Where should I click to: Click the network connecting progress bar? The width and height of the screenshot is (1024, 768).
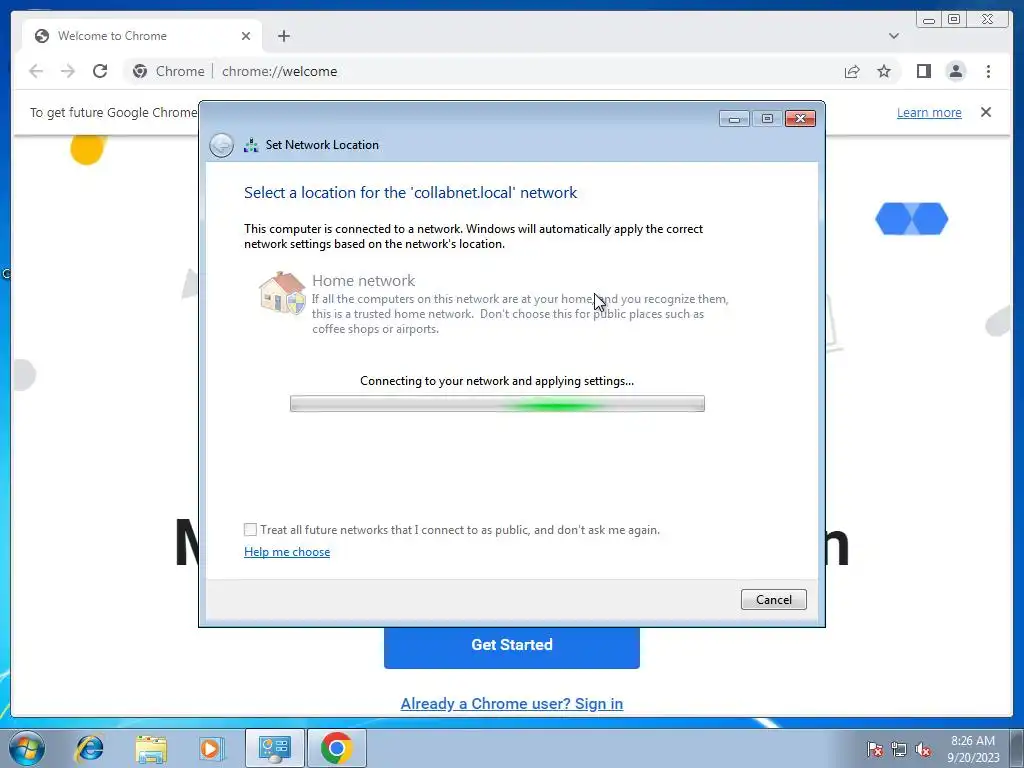497,404
